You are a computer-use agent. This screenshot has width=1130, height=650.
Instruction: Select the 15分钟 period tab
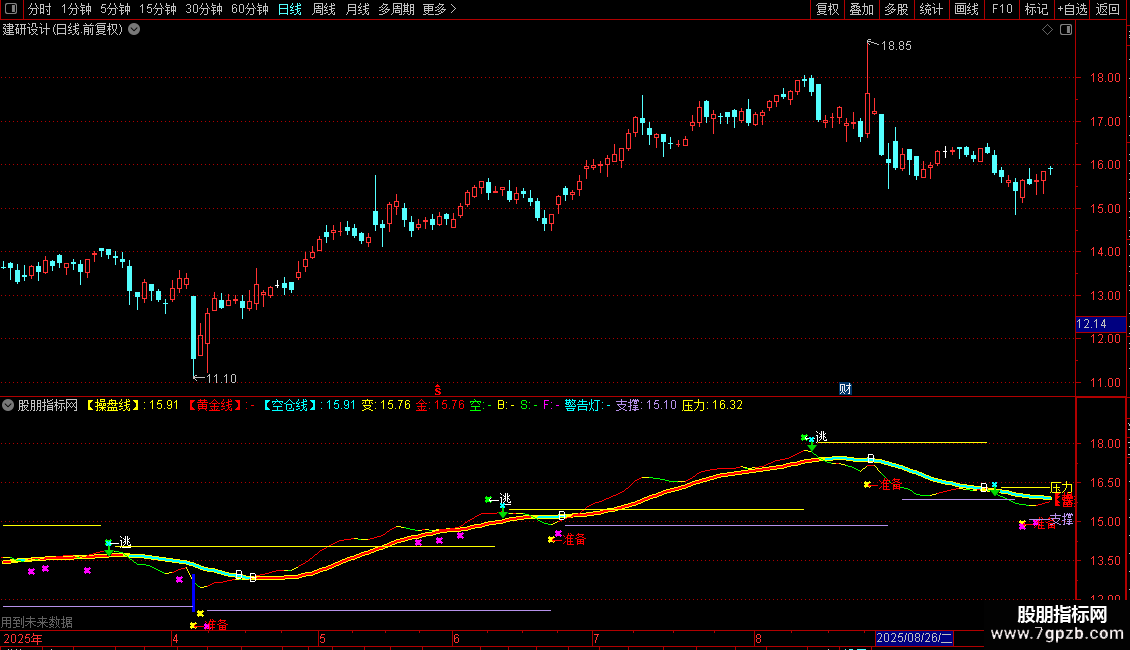(x=157, y=9)
